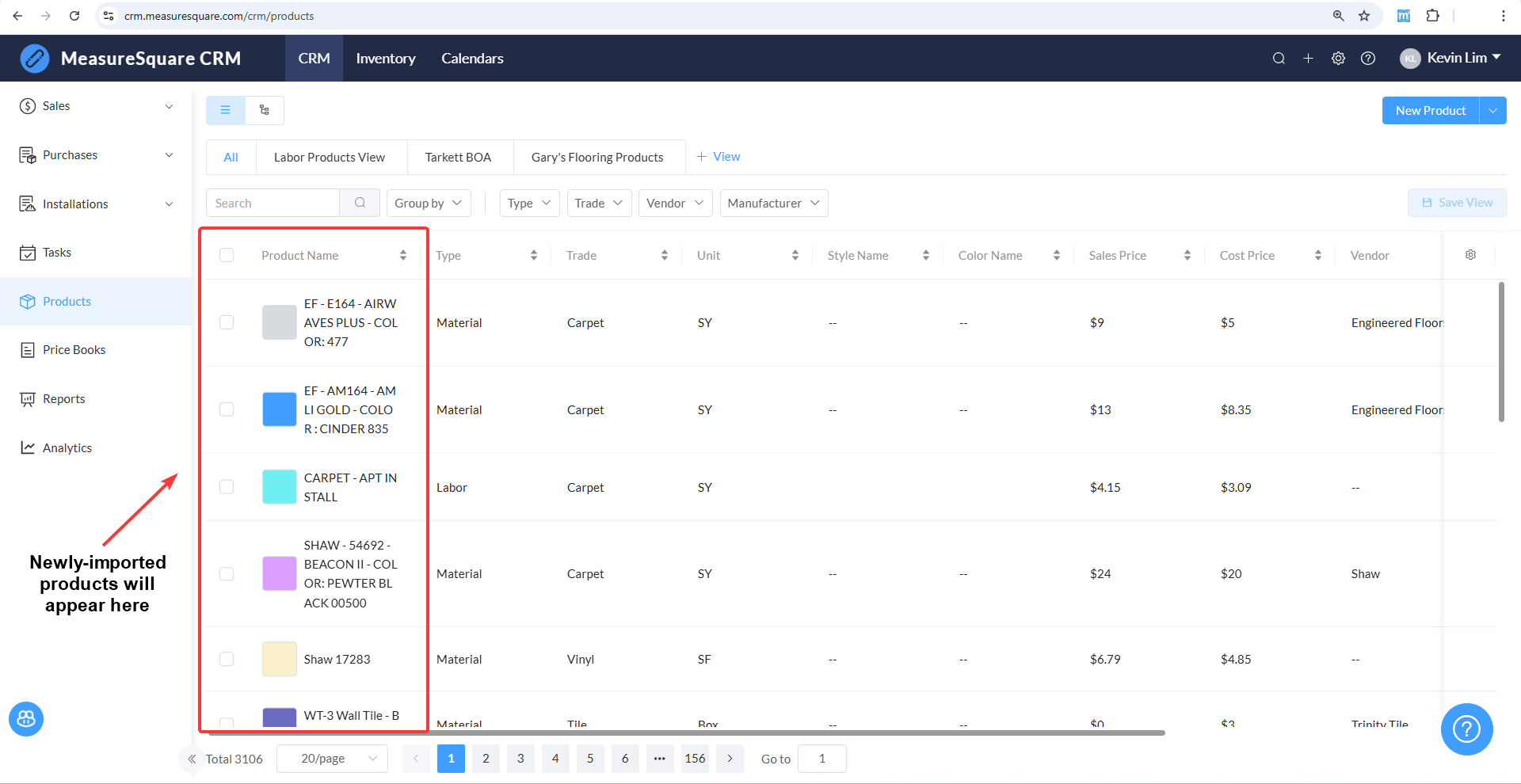Open the Gary's Flooring Products tab
This screenshot has height=784, width=1521.
(x=597, y=158)
